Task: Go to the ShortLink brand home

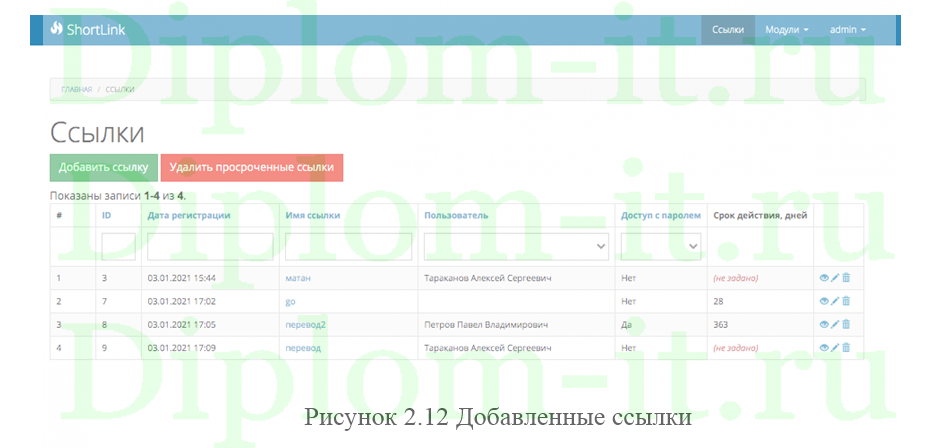Action: click(x=88, y=29)
